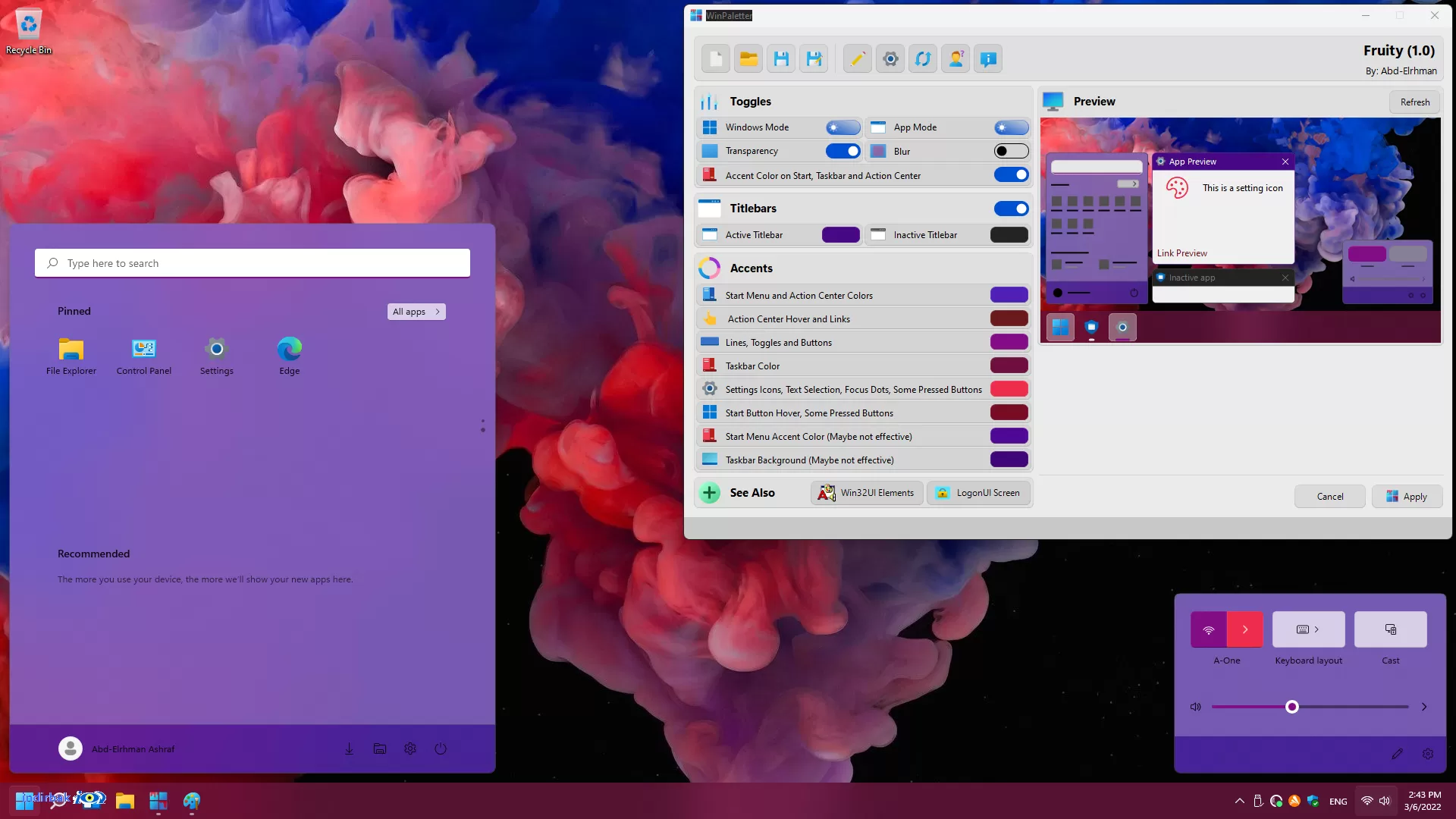Expand Wi-Fi options arrow beside A-One

(x=1245, y=629)
